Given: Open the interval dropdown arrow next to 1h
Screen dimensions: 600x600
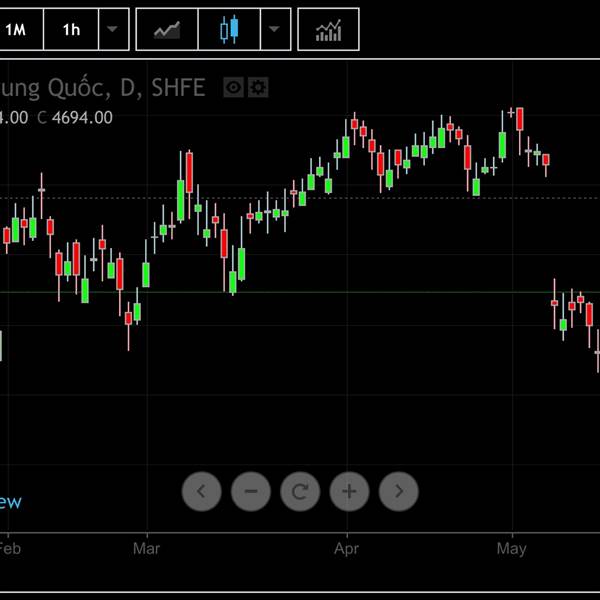Looking at the screenshot, I should (114, 29).
